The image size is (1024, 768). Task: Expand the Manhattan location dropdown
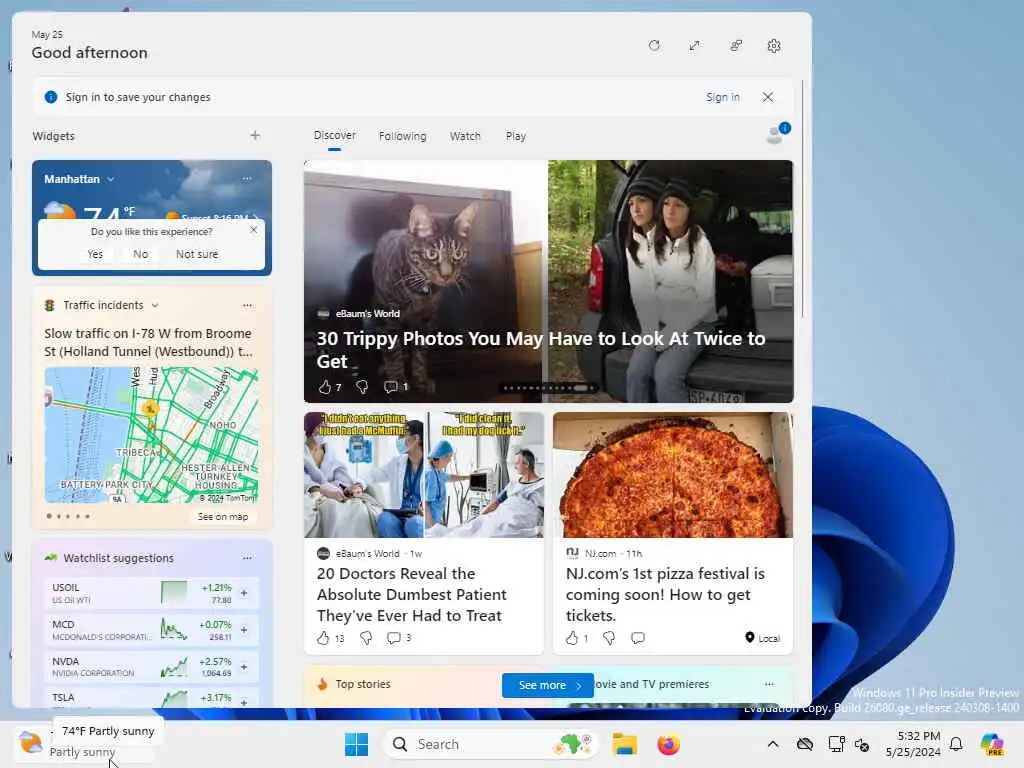coord(110,179)
